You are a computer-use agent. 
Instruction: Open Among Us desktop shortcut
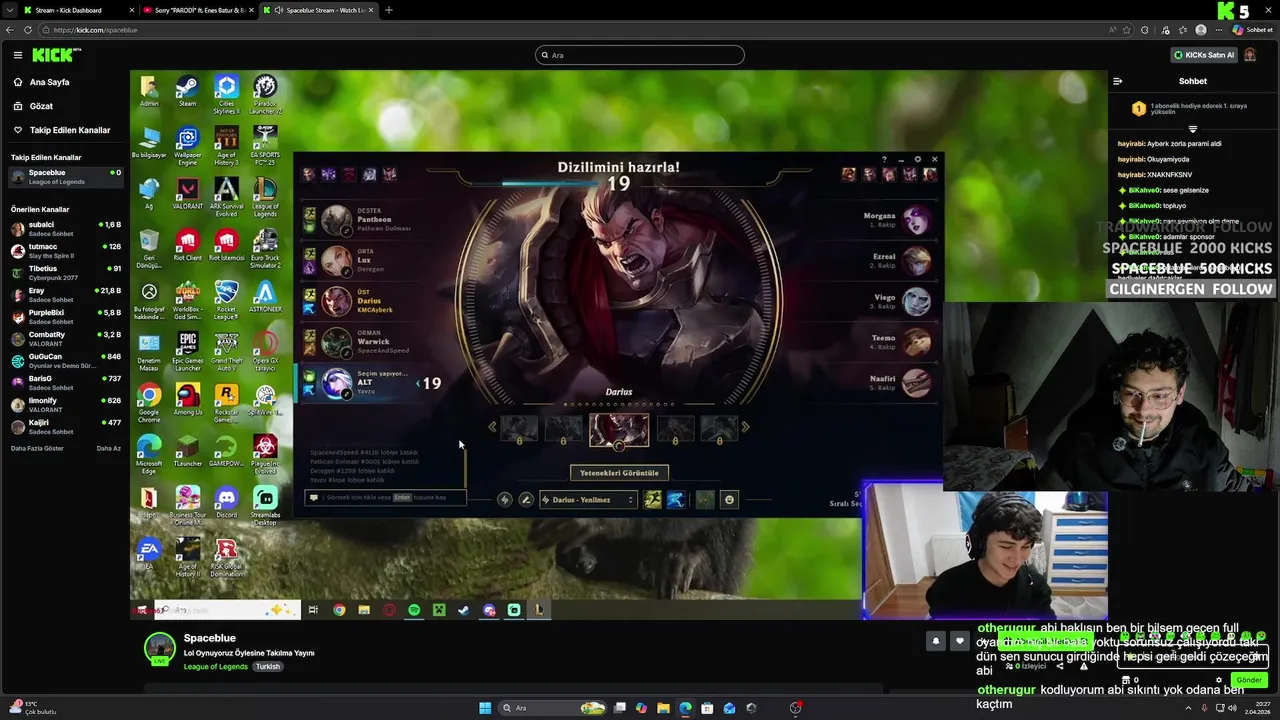[187, 400]
